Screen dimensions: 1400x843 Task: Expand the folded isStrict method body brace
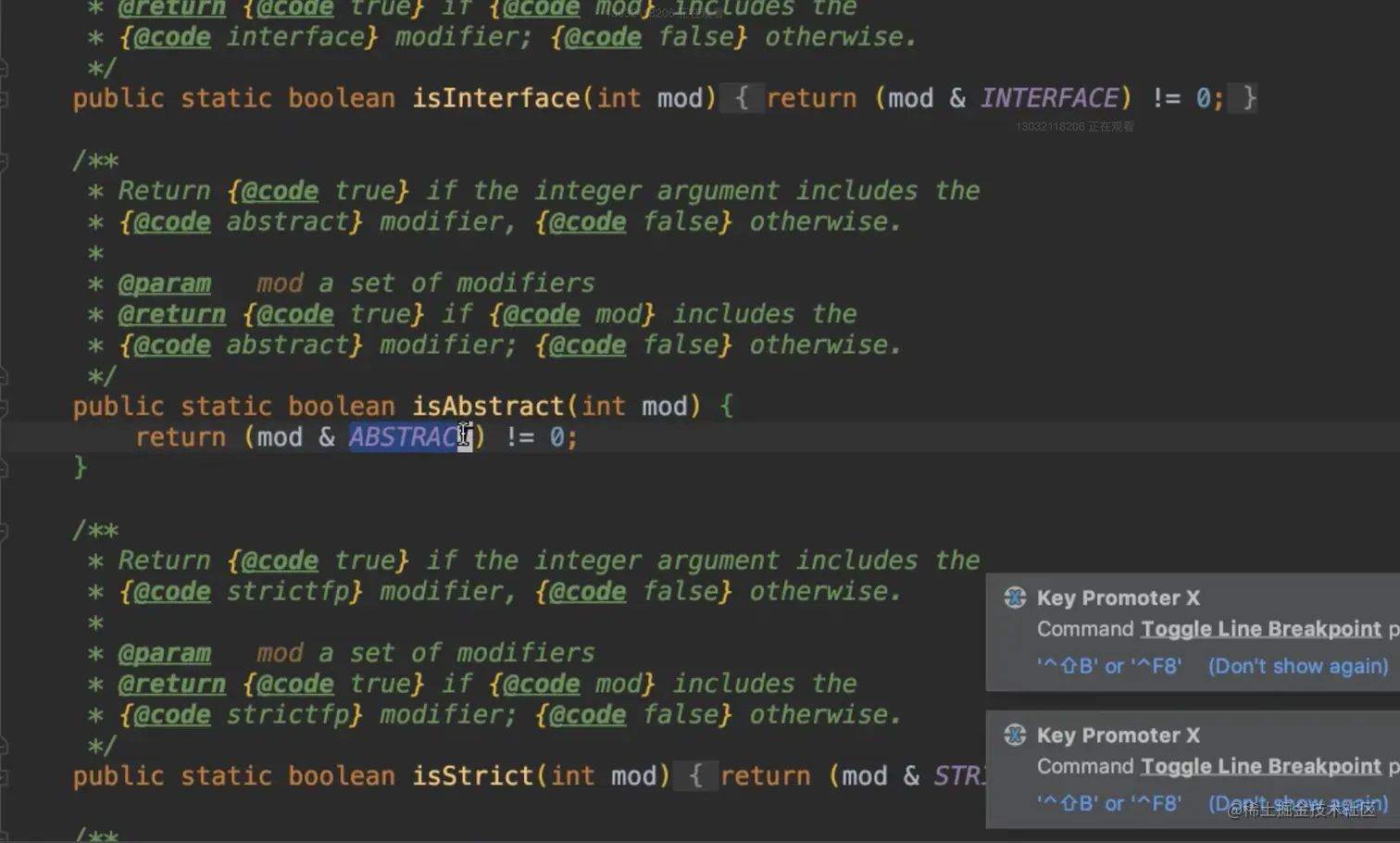tap(695, 776)
